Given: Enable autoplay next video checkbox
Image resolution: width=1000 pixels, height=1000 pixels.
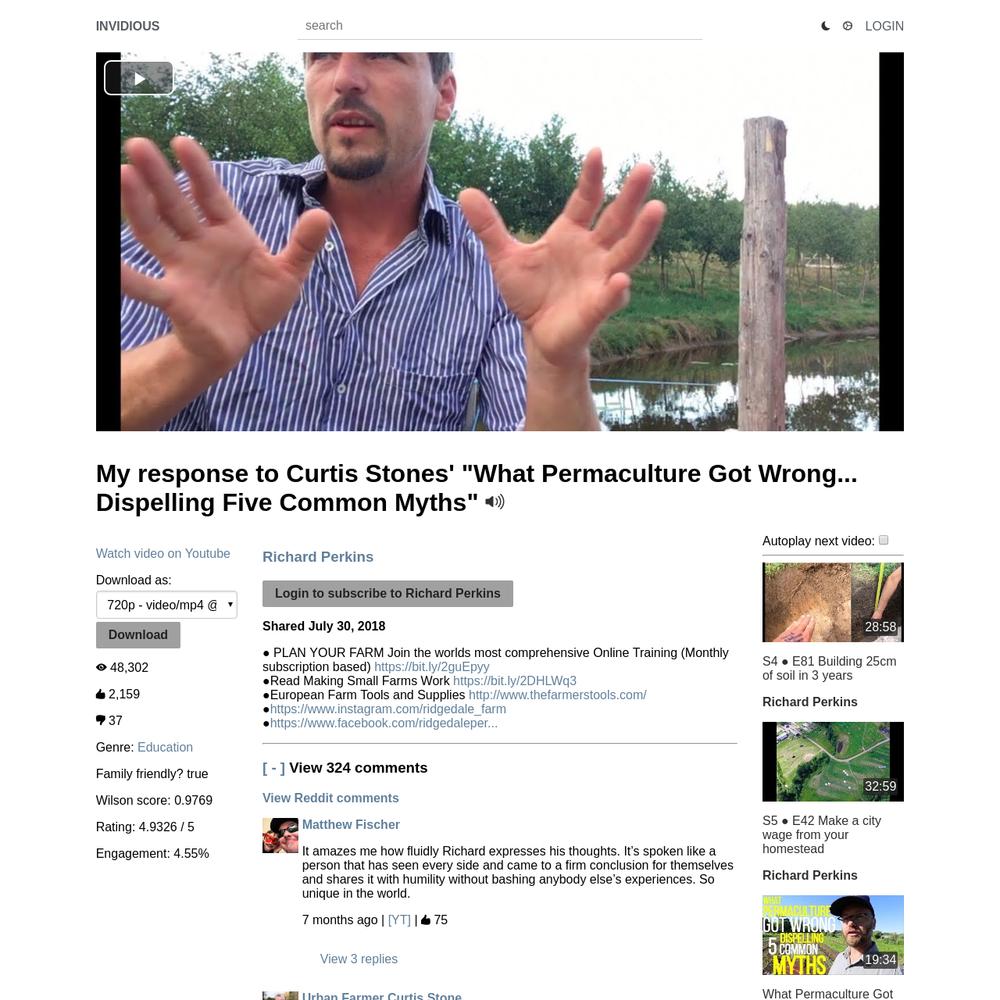Looking at the screenshot, I should pyautogui.click(x=883, y=540).
